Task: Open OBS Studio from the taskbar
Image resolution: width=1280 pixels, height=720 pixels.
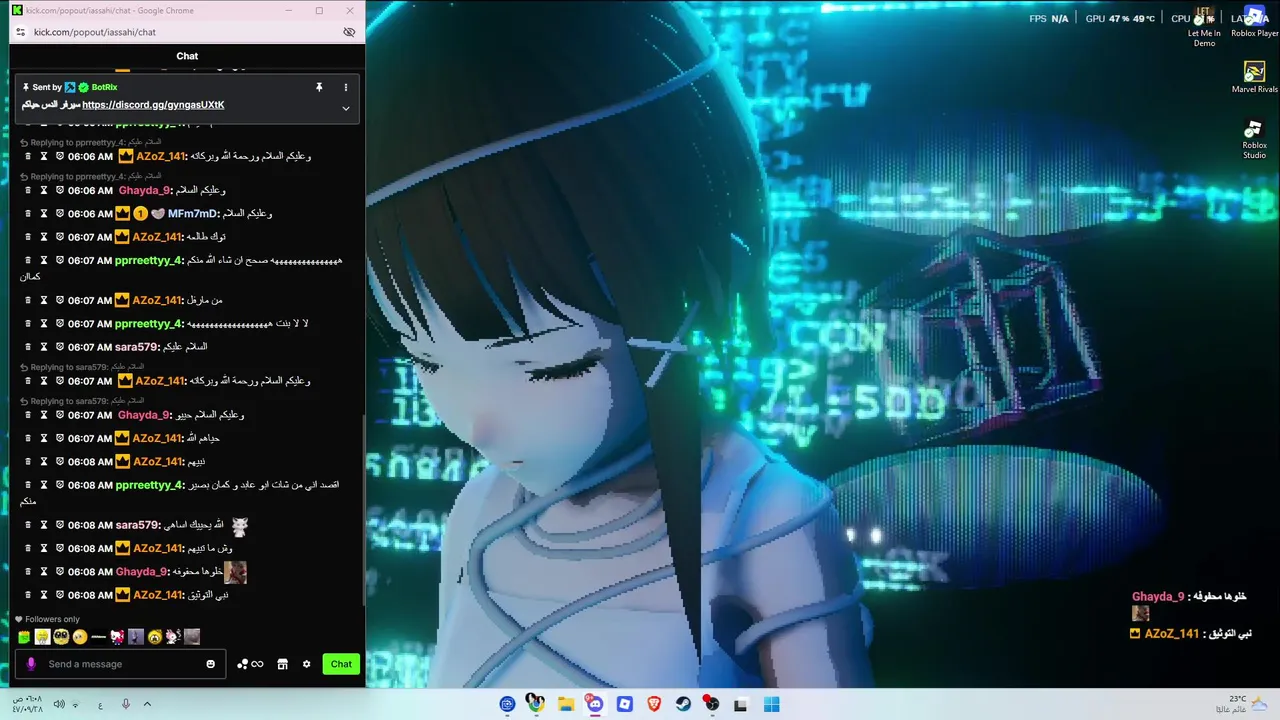Action: click(712, 704)
